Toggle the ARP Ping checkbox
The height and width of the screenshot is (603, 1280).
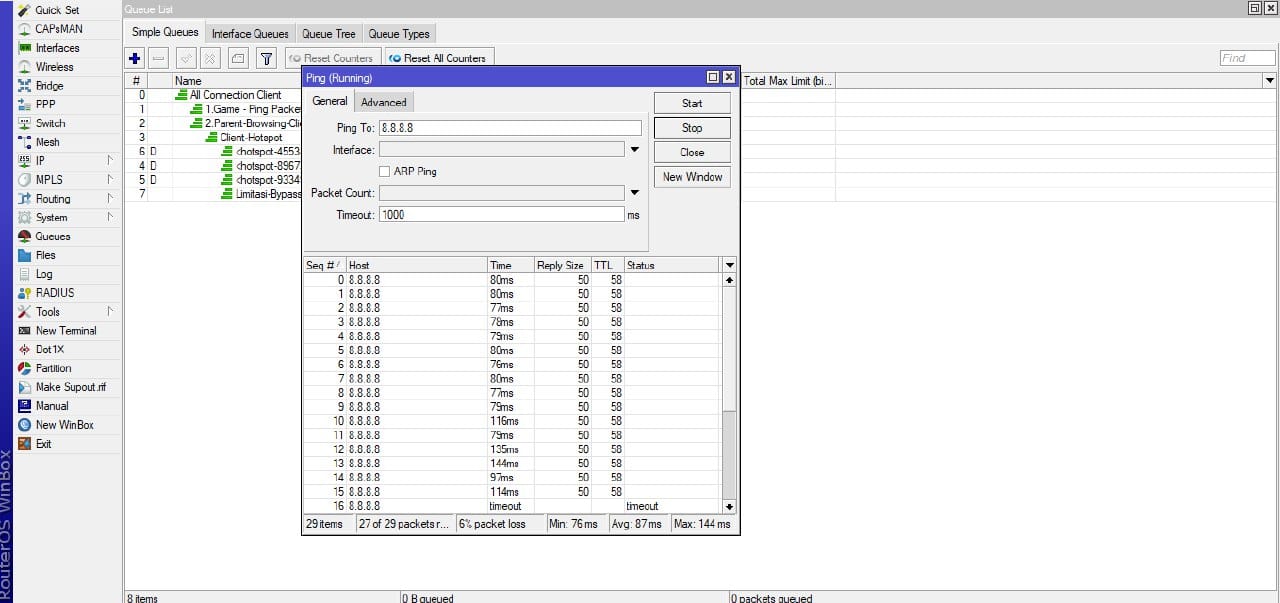click(x=385, y=172)
